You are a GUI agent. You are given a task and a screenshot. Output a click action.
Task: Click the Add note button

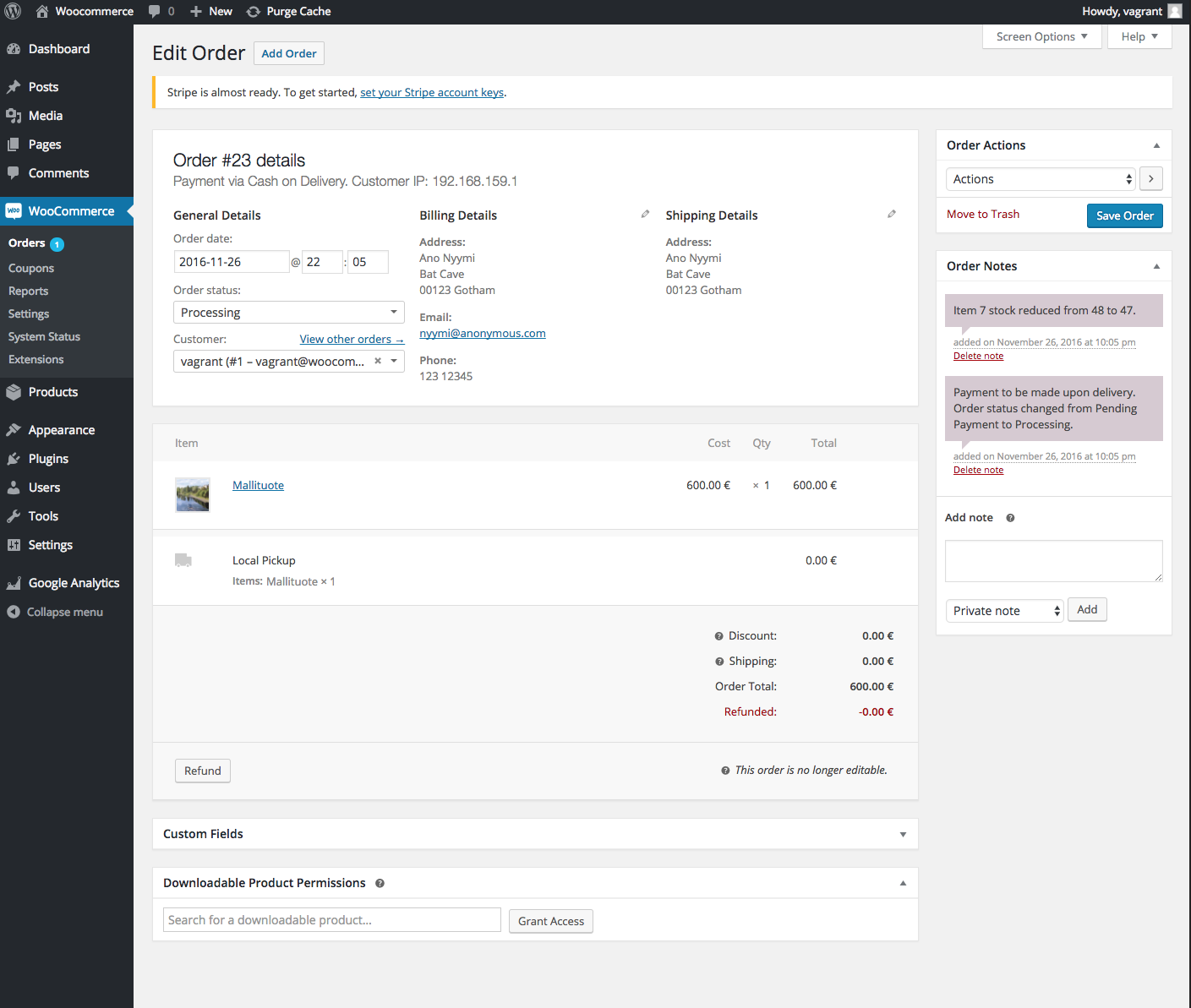coord(1087,609)
